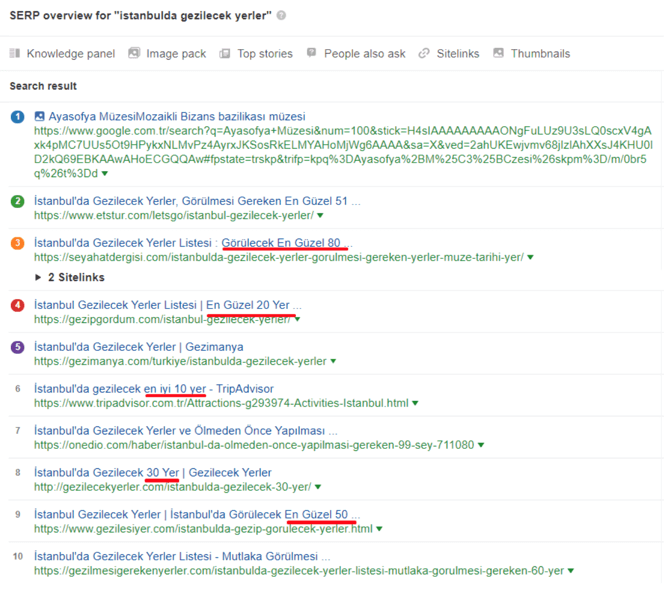Click the Sitelinks chain icon
The image size is (664, 594).
424,53
